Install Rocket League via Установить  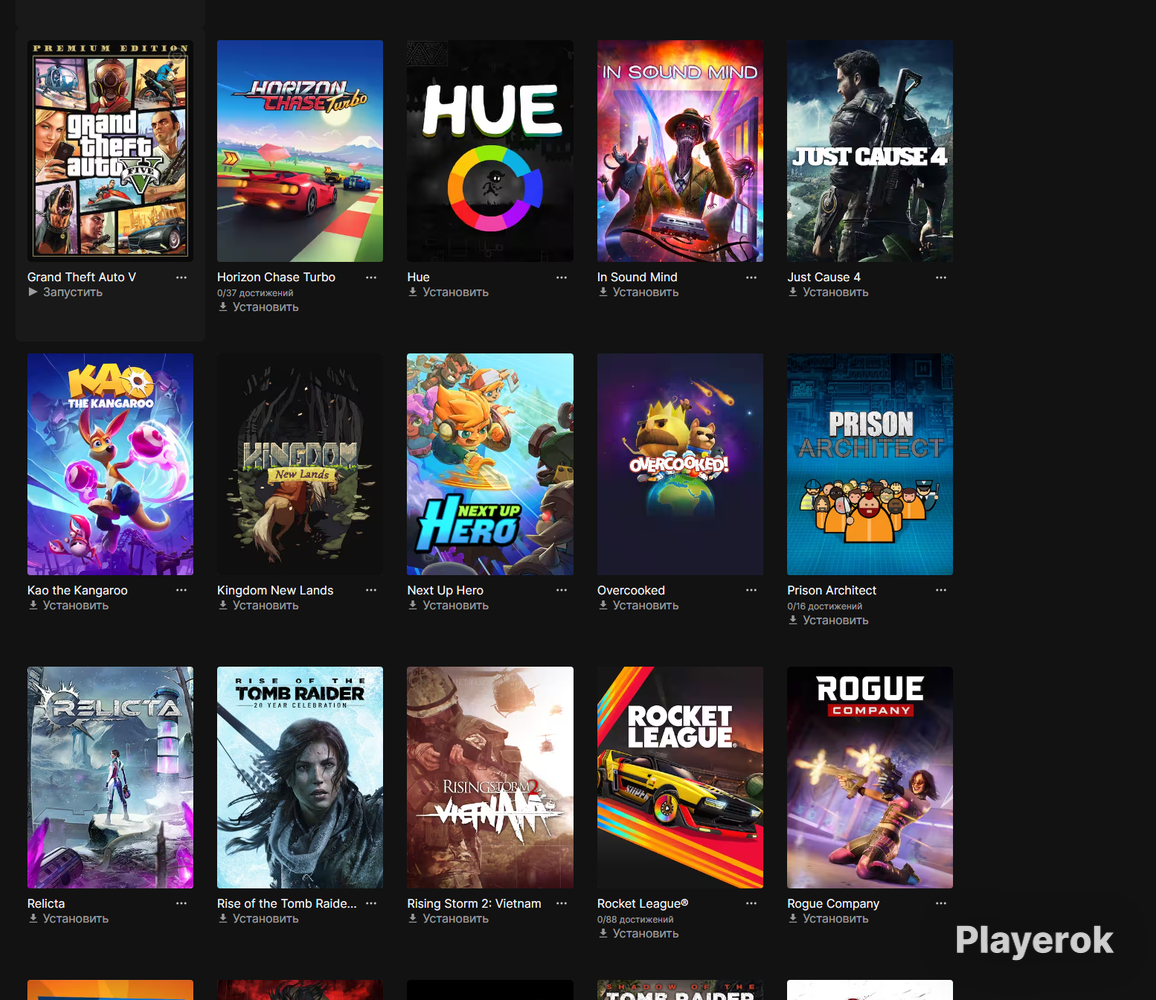(x=638, y=934)
